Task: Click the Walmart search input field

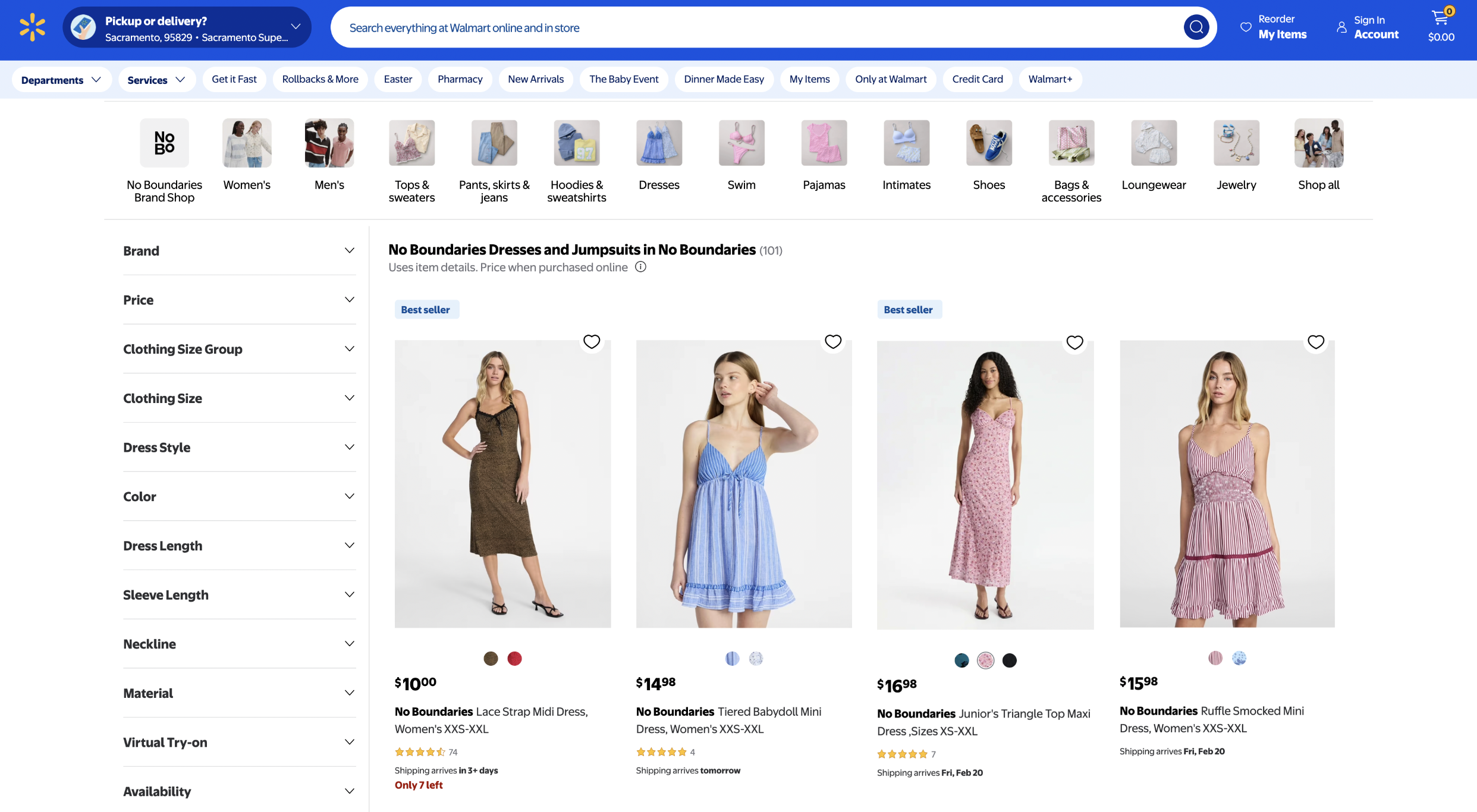Action: 755,28
